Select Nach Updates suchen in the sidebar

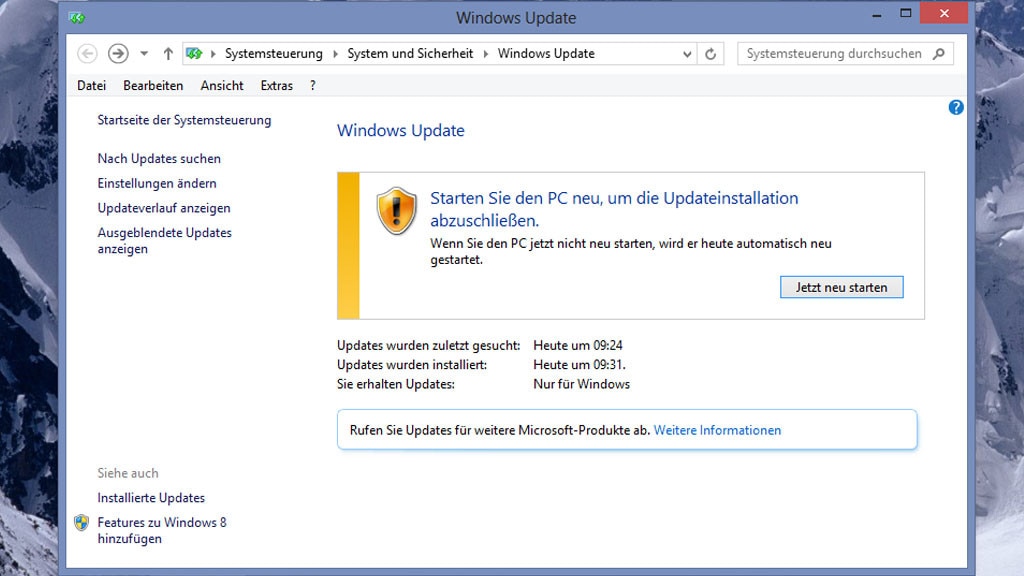159,158
